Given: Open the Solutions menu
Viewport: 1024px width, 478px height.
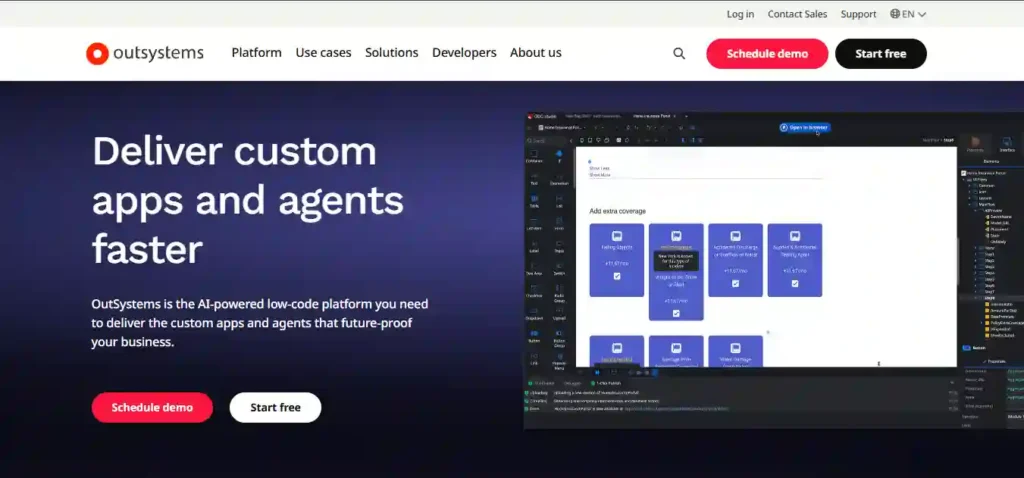Looking at the screenshot, I should [392, 53].
